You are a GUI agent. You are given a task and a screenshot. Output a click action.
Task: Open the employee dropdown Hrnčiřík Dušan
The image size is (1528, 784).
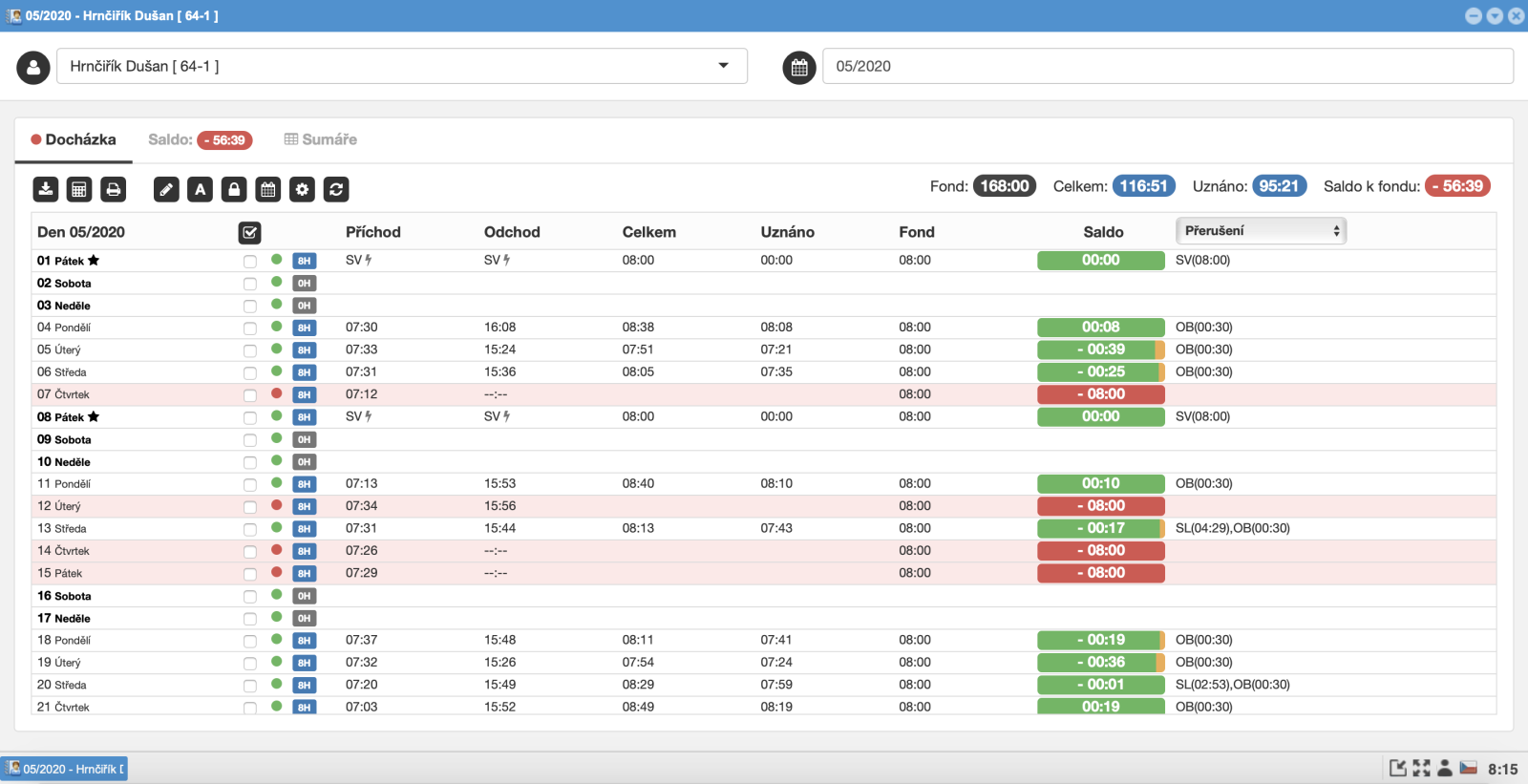click(401, 66)
